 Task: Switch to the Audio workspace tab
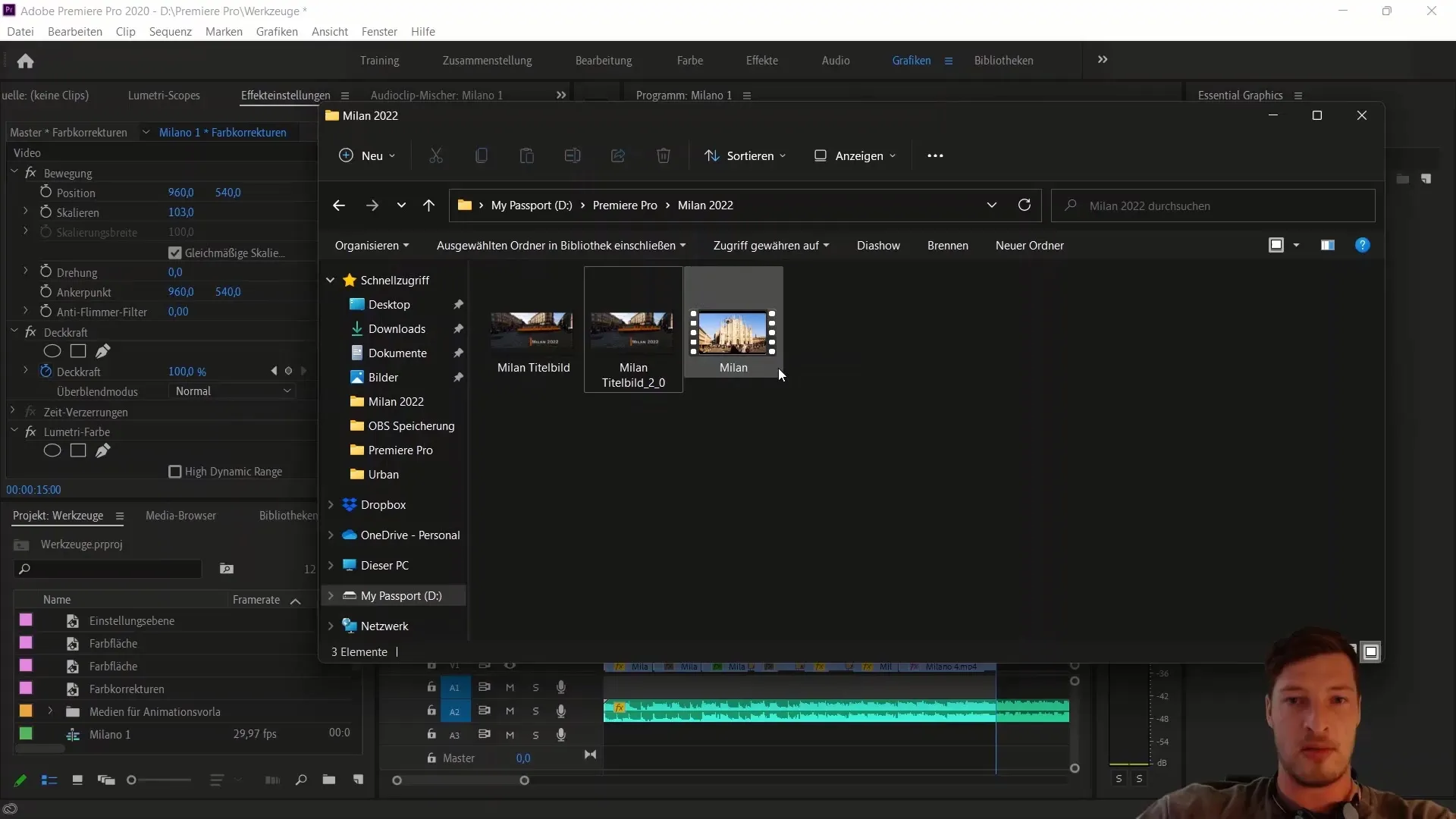pos(836,60)
